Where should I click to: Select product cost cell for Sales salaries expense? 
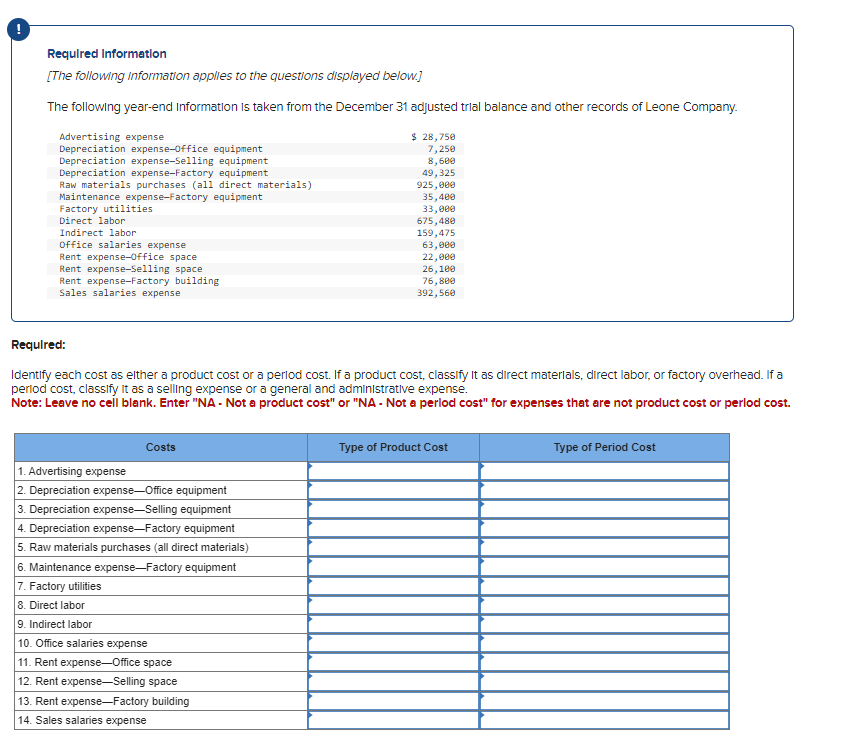click(x=393, y=720)
